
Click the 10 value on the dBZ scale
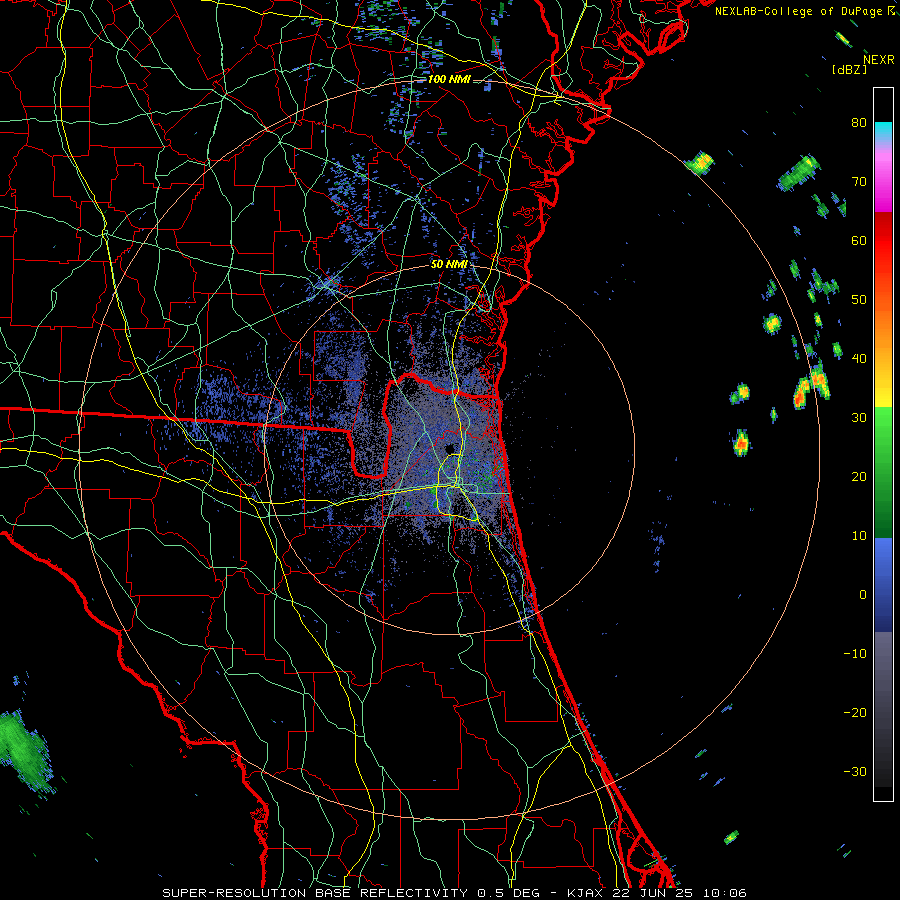[x=859, y=536]
